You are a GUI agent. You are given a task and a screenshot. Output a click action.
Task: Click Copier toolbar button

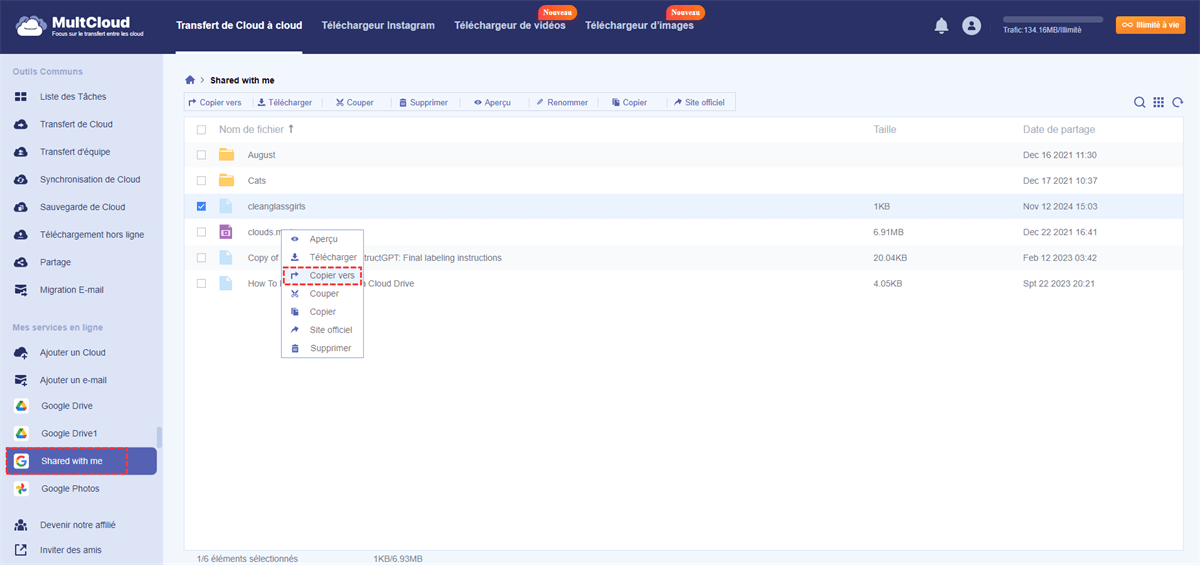point(629,102)
